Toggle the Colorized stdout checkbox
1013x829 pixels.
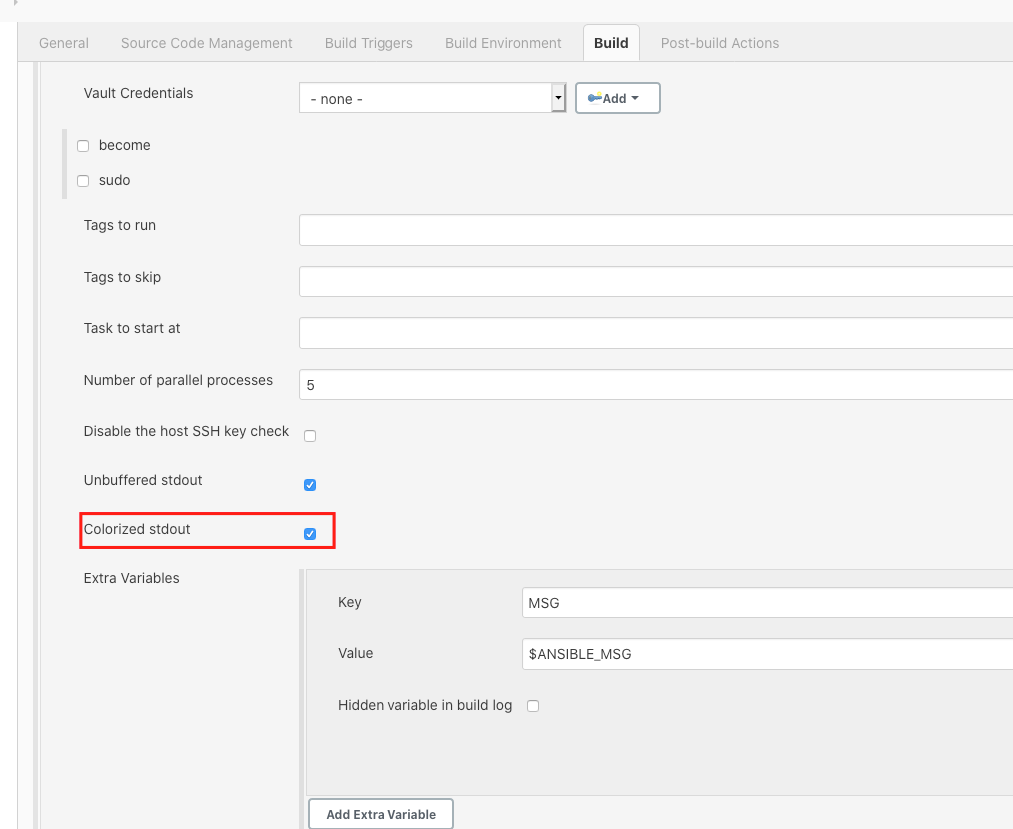point(310,534)
